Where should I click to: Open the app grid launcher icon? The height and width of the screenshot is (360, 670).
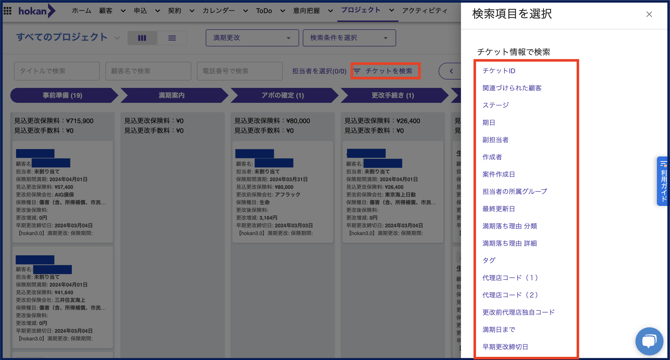(x=7, y=11)
